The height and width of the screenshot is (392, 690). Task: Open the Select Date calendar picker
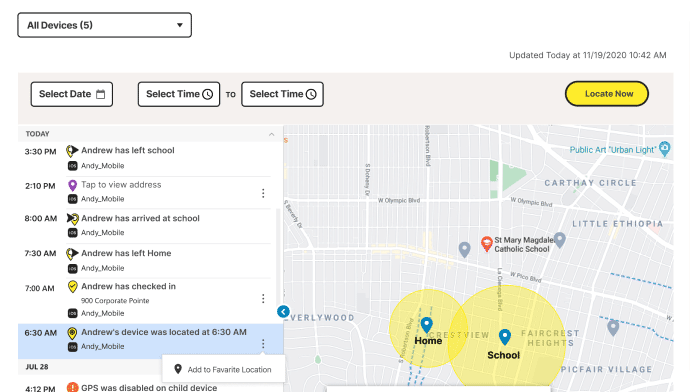click(72, 94)
